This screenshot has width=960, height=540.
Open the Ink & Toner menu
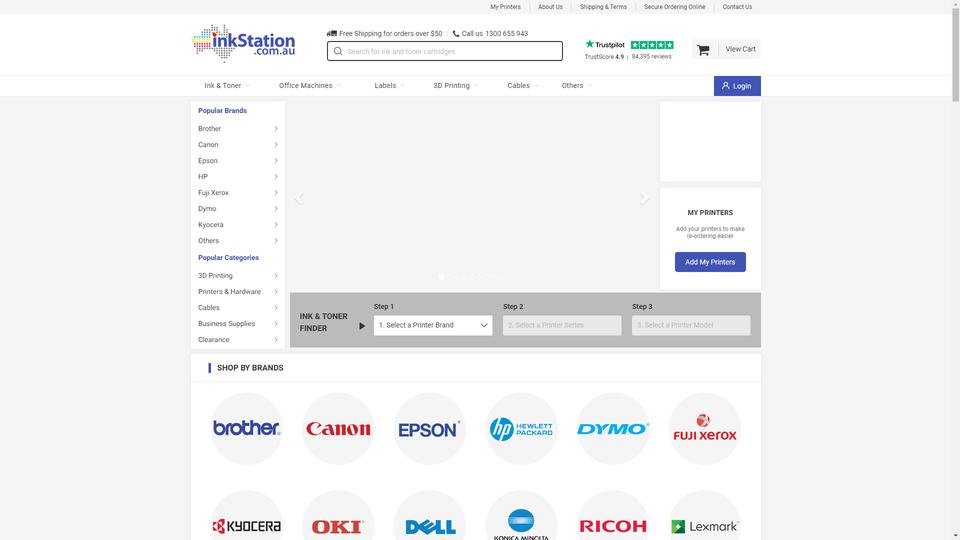pyautogui.click(x=227, y=86)
